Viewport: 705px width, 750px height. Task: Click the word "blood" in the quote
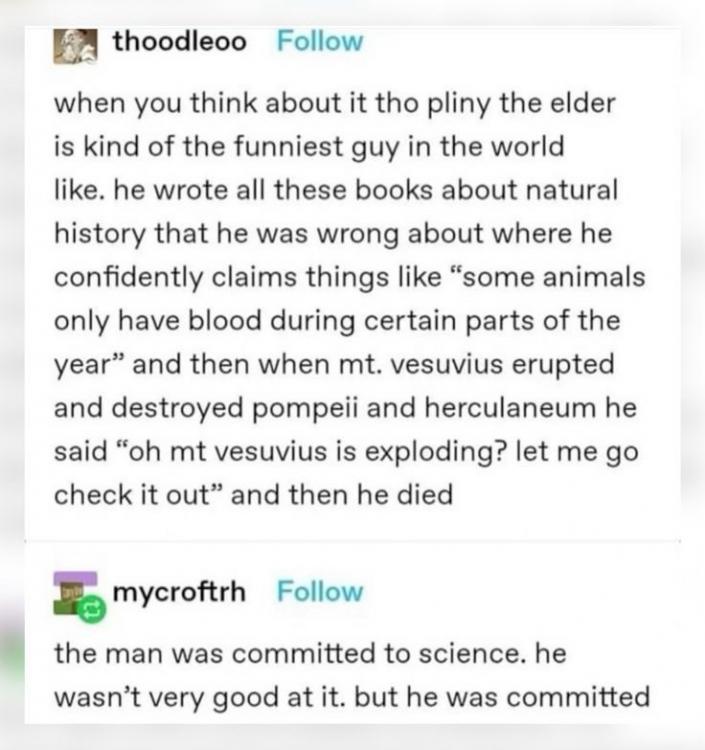click(225, 320)
